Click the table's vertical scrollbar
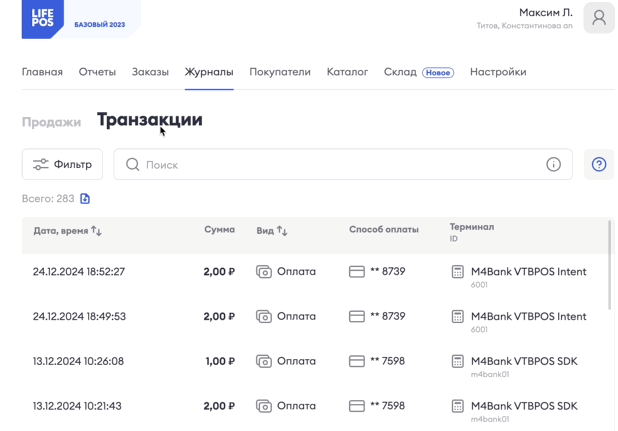Image resolution: width=618 pixels, height=431 pixels. coord(610,265)
